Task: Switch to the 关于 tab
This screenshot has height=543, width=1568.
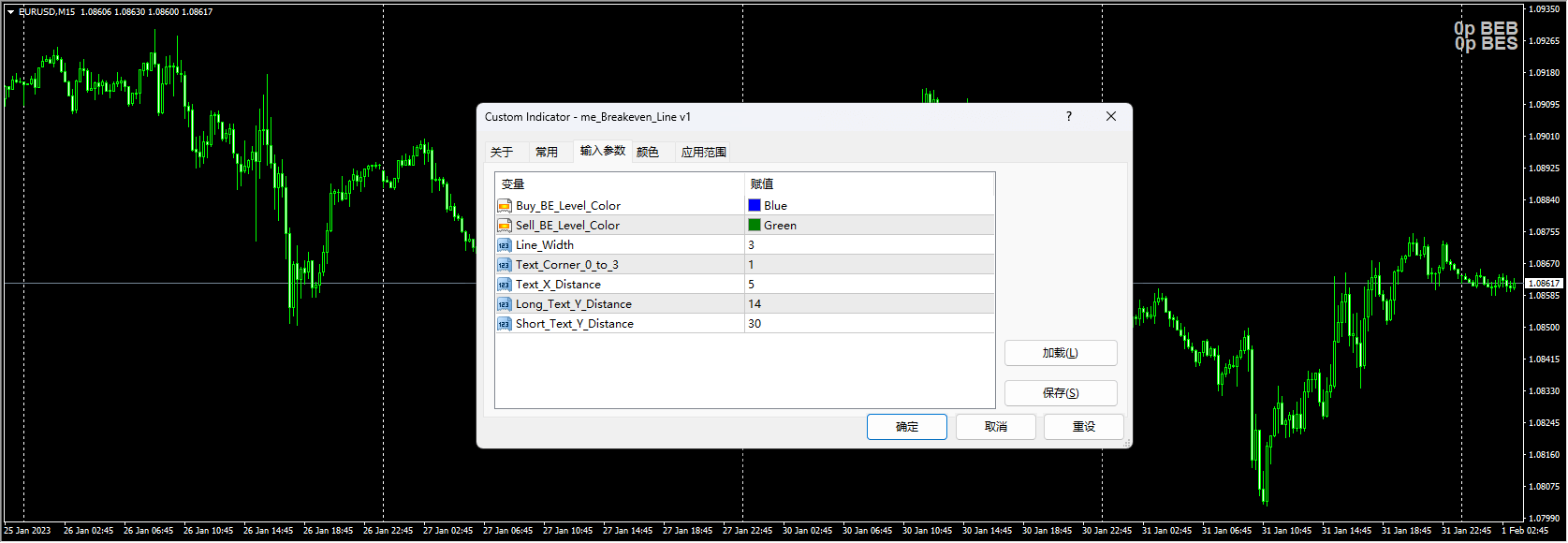Action: pyautogui.click(x=502, y=152)
